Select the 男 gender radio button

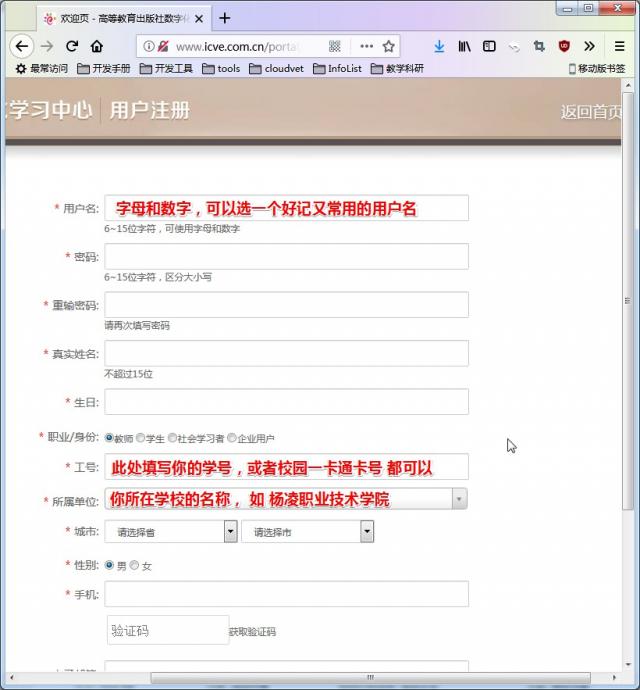[109, 565]
